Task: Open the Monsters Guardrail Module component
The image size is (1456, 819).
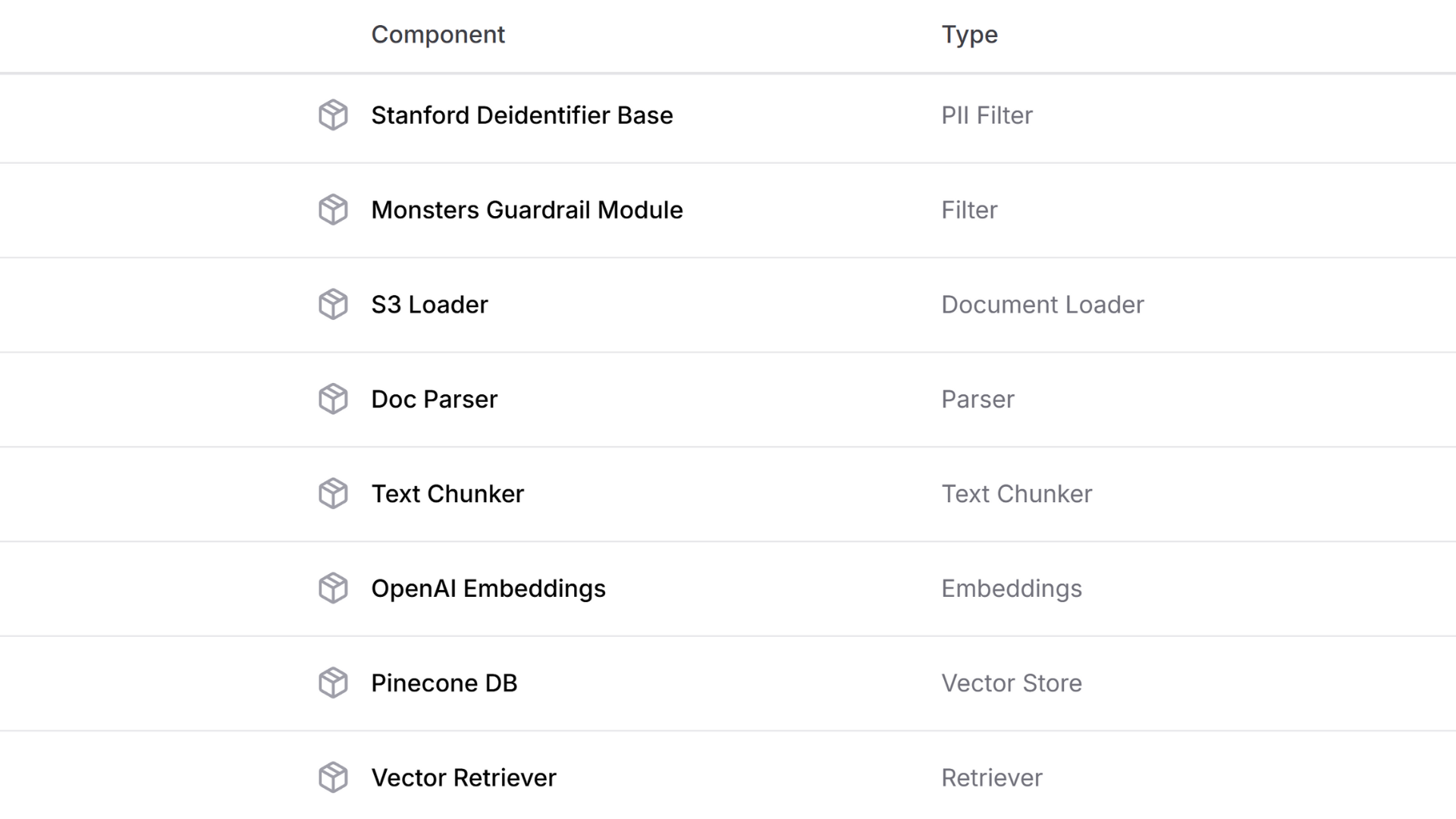Action: tap(526, 210)
